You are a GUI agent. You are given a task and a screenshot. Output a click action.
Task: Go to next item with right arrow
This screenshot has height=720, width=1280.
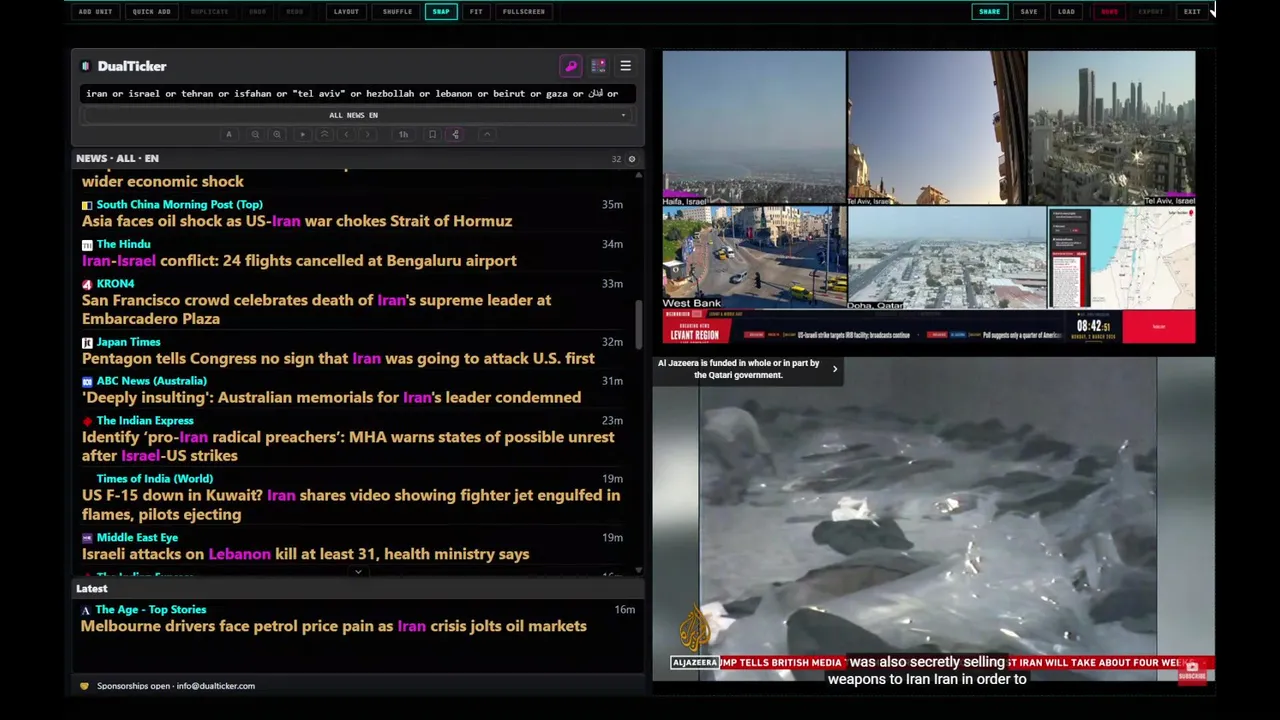(368, 134)
